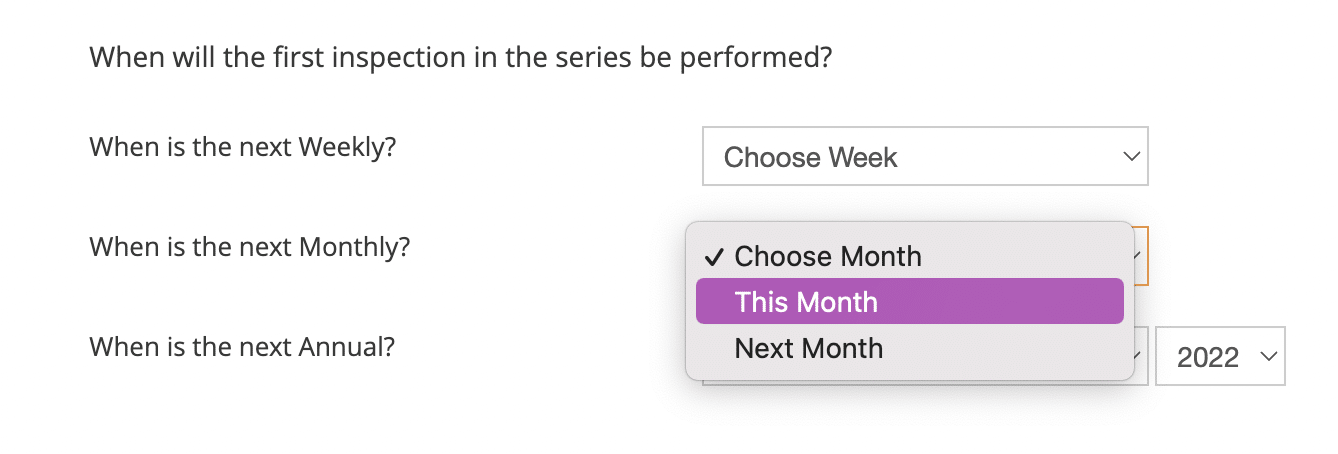Click the chevron arrow beside Choose Week
The height and width of the screenshot is (454, 1338).
coord(1131,157)
